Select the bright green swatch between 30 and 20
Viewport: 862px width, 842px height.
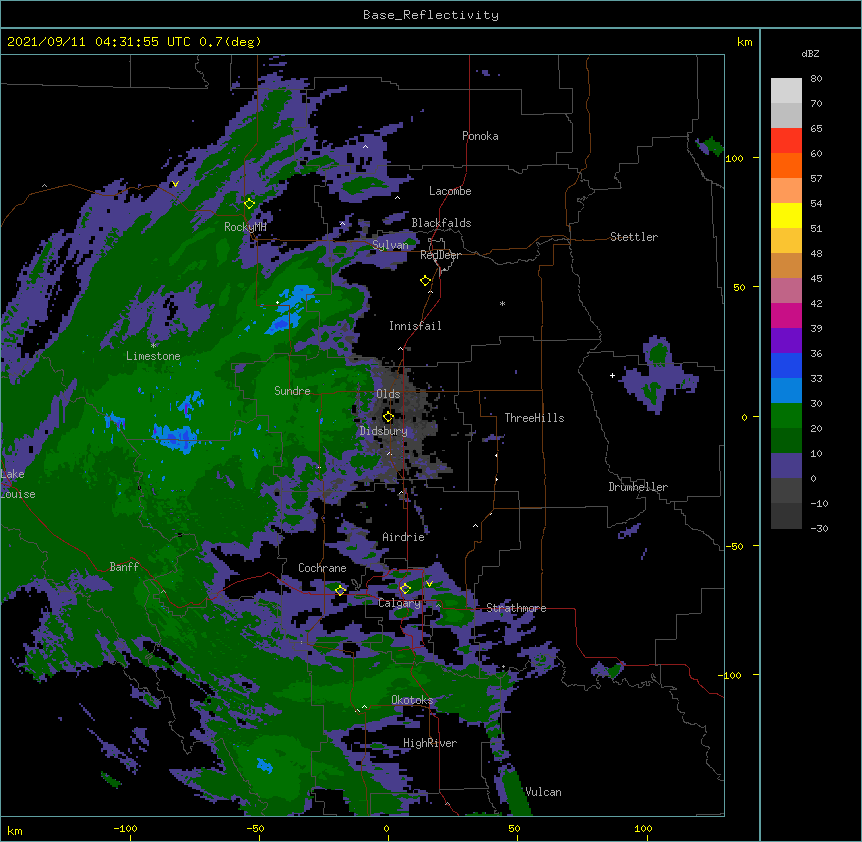[786, 416]
